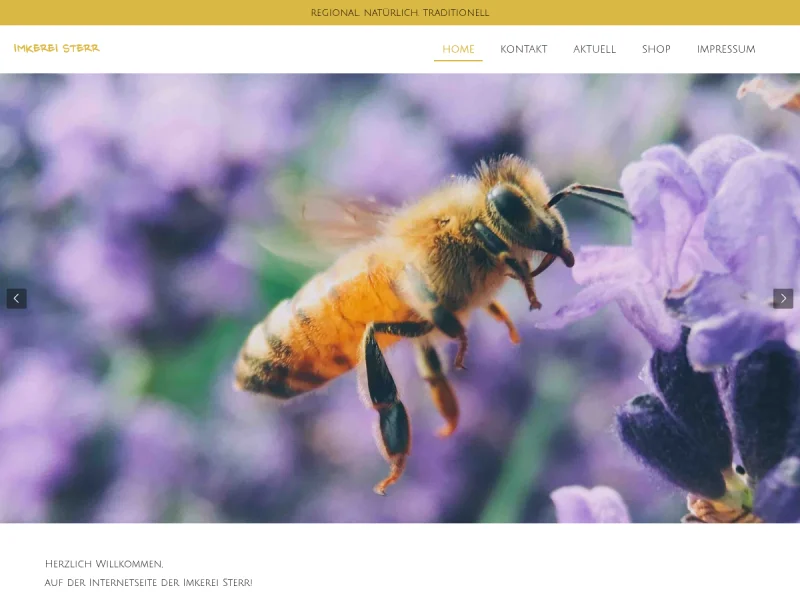The height and width of the screenshot is (600, 800).
Task: Visit the Shop page
Action: 656,49
